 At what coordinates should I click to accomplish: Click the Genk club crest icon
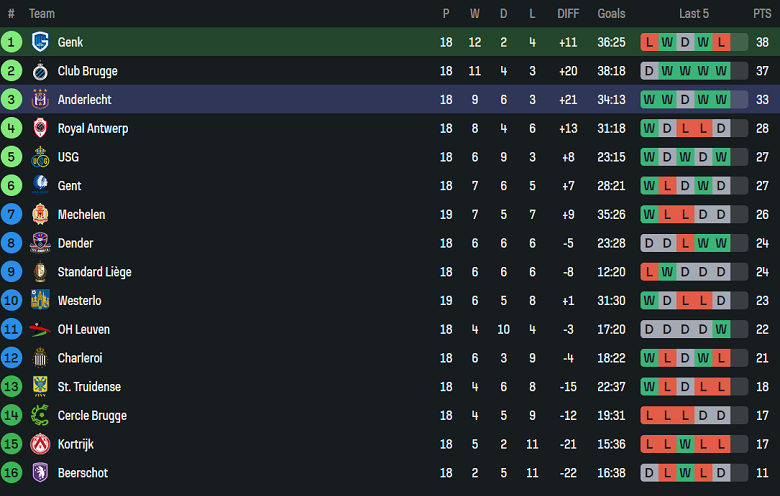[40, 42]
